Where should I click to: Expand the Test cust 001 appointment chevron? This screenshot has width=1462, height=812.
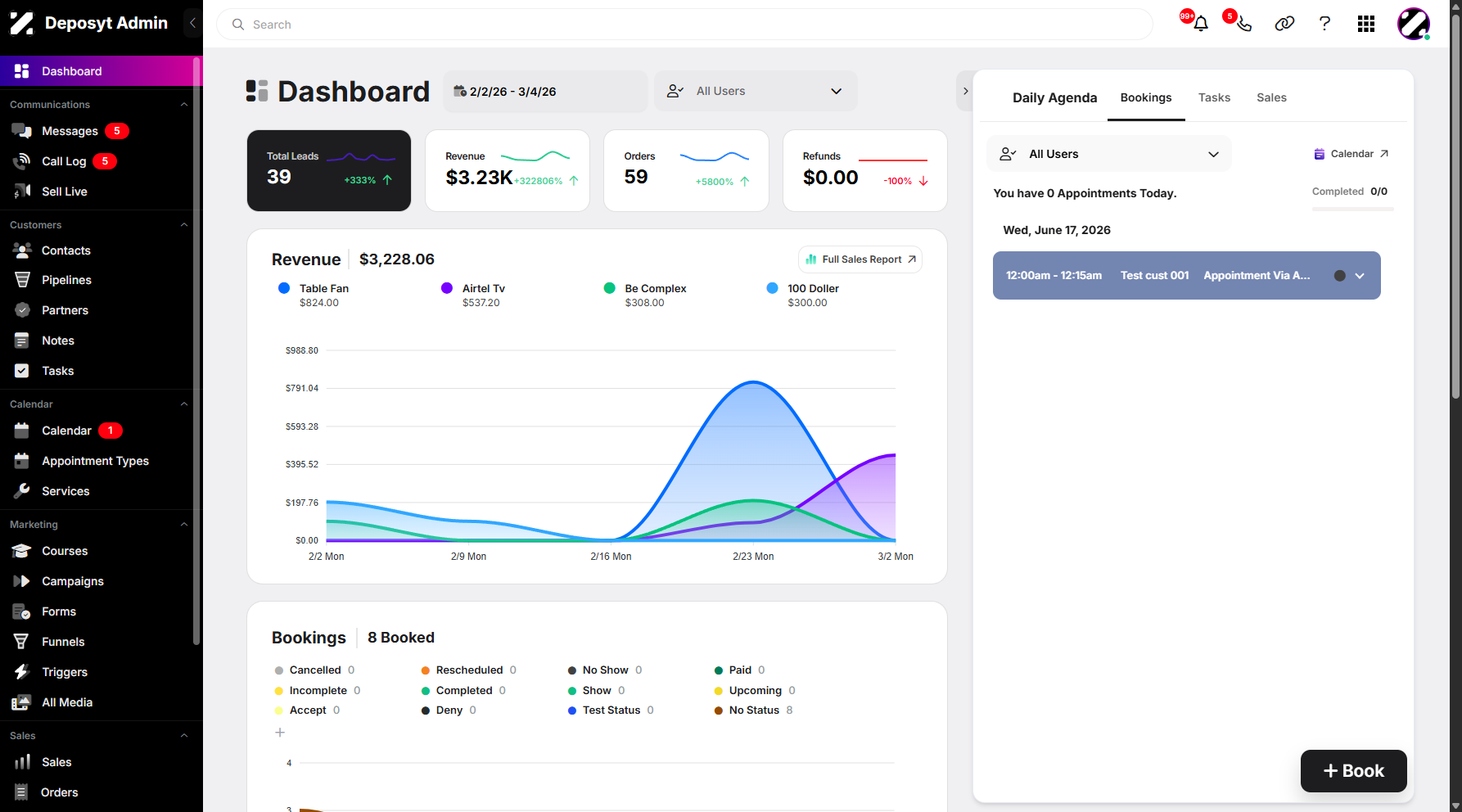point(1360,276)
